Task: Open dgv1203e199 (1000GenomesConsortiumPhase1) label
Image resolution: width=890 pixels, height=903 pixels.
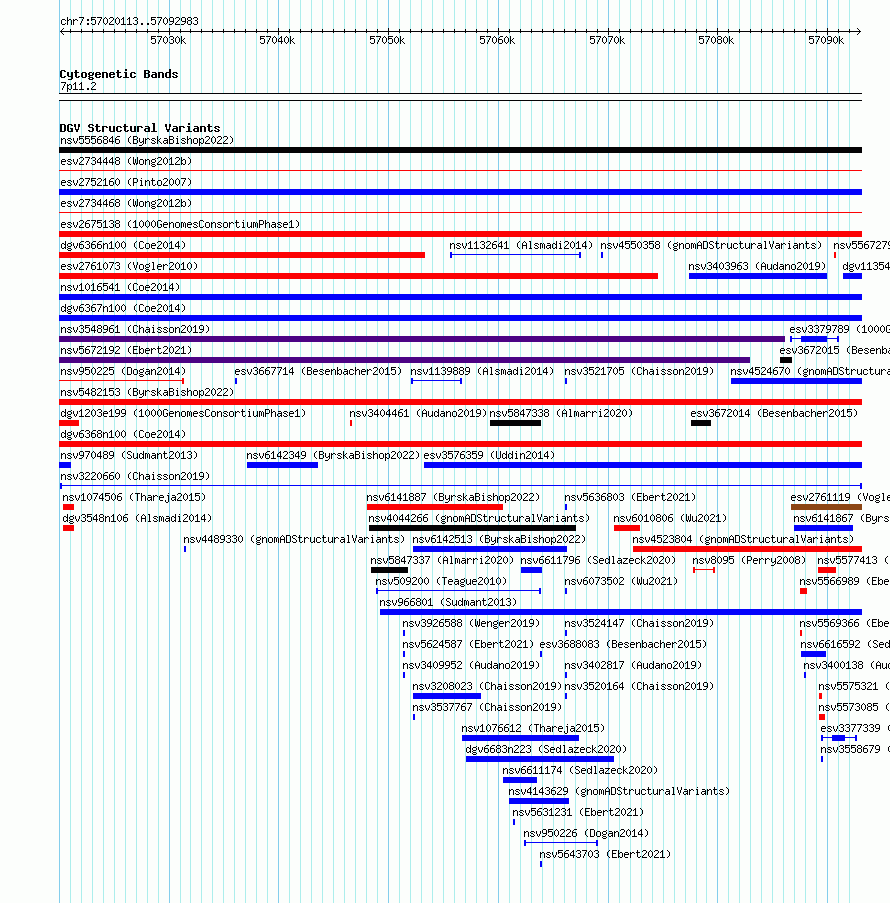Action: point(183,413)
